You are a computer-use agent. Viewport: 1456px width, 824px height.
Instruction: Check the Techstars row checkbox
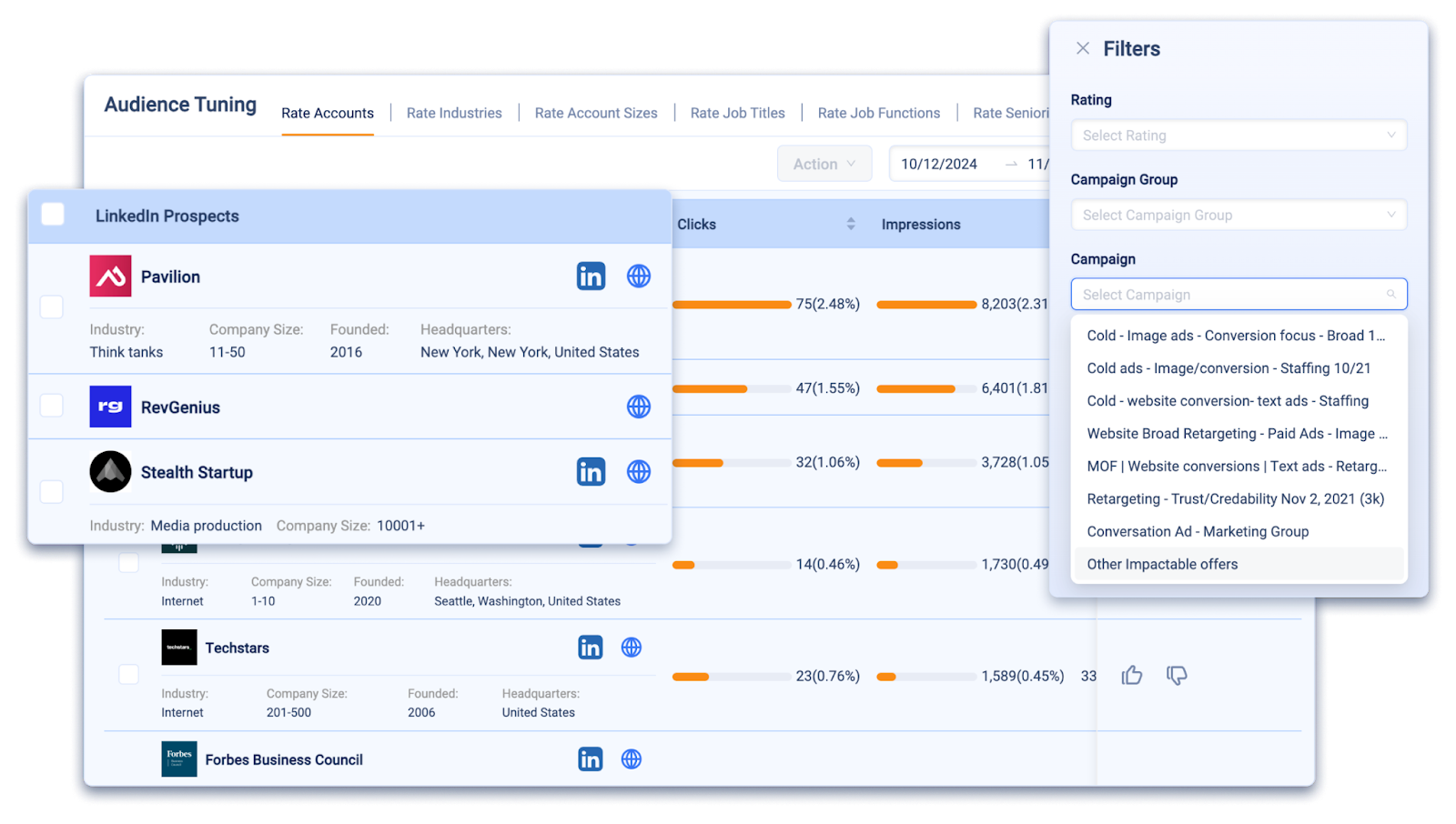click(129, 675)
